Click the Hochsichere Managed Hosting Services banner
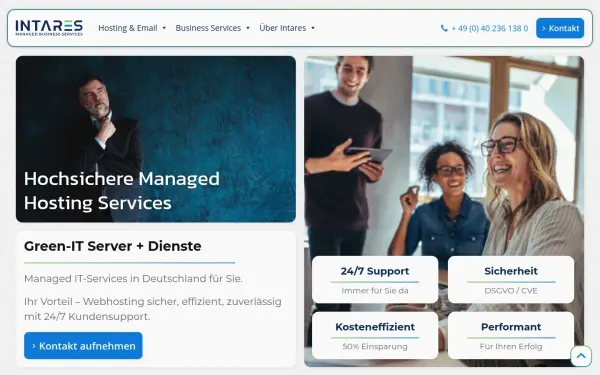This screenshot has width=600, height=375. 156,139
